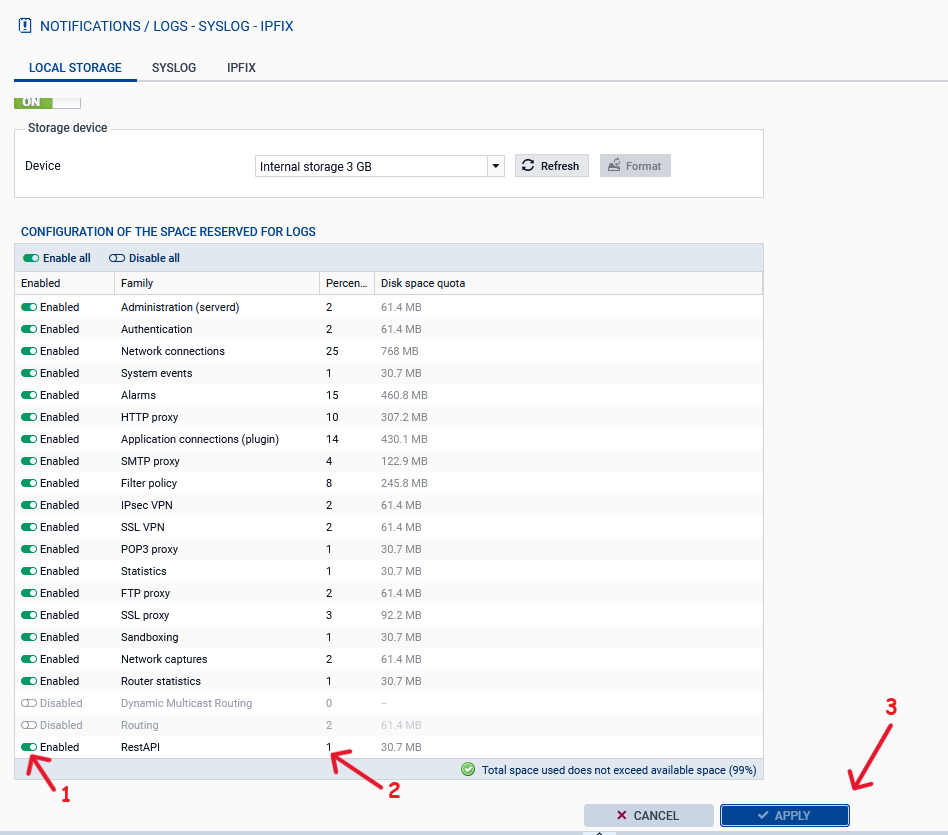Enable the Dynamic Multicast Routing toggle
The height and width of the screenshot is (835, 948).
point(29,703)
